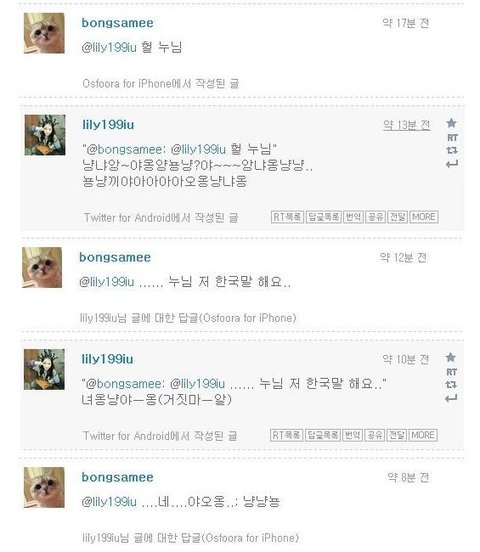Reply to second lily199iu tweet with arrow icon
The image size is (480, 552).
(x=451, y=399)
